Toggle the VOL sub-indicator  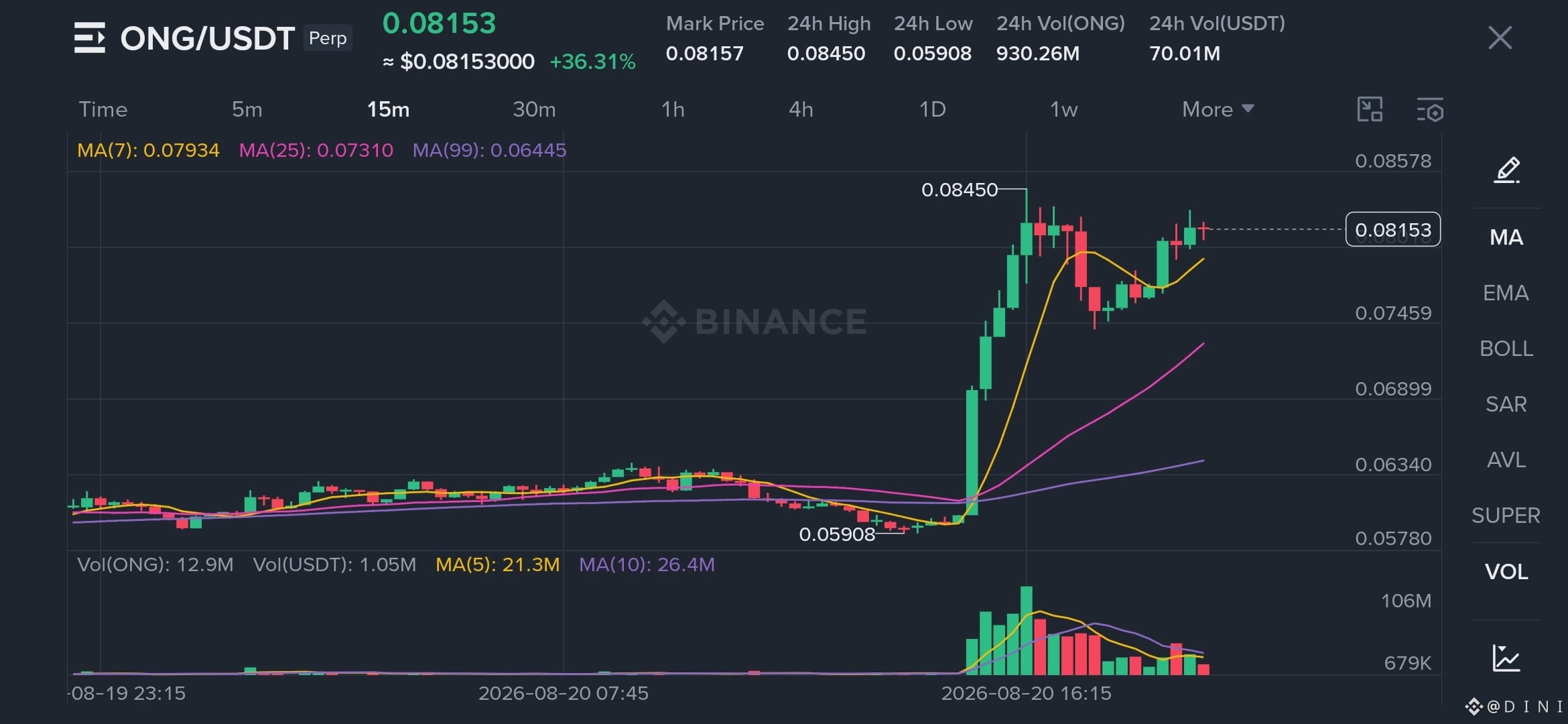tap(1506, 572)
